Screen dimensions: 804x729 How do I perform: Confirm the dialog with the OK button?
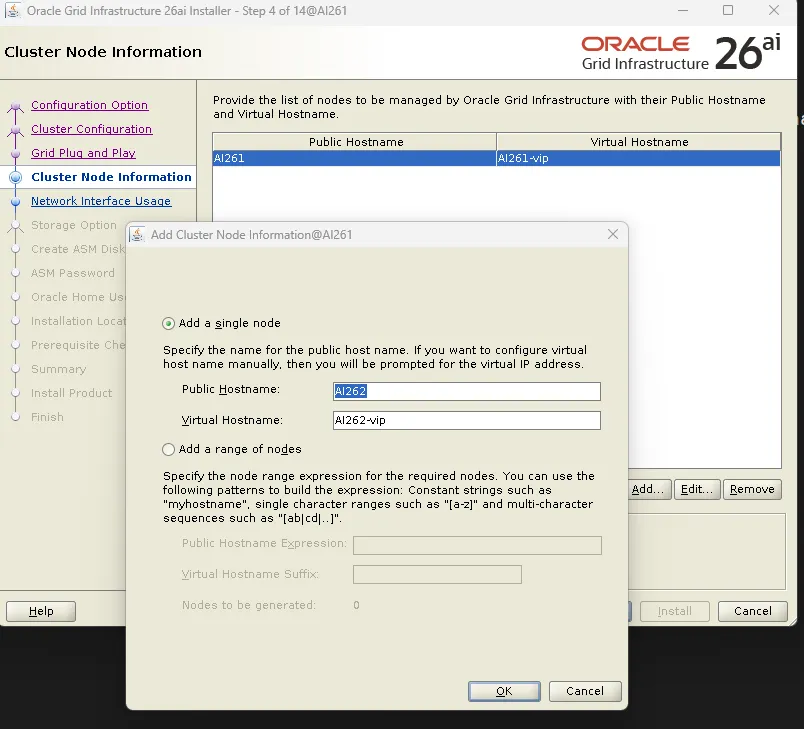(504, 691)
